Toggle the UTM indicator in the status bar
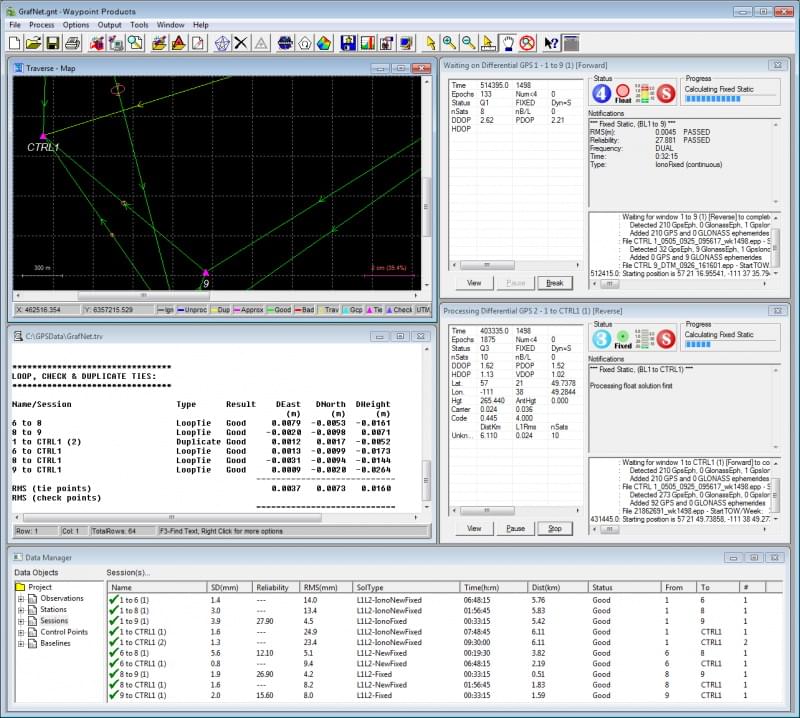Viewport: 800px width, 718px height. click(421, 309)
